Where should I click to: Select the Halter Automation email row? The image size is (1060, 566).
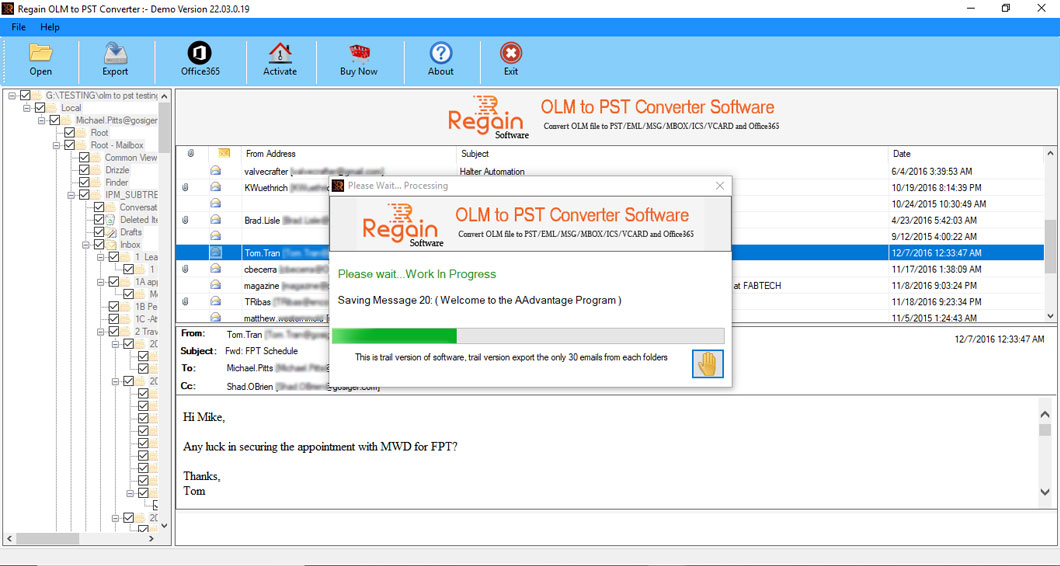click(610, 171)
